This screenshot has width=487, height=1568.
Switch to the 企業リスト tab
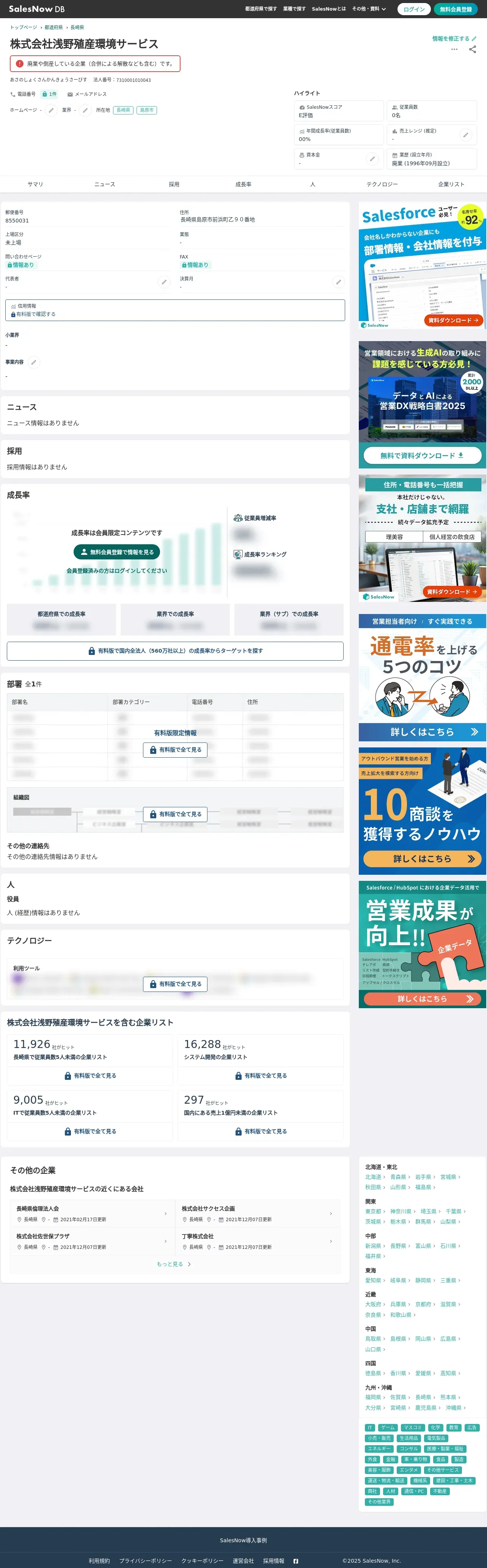click(451, 185)
